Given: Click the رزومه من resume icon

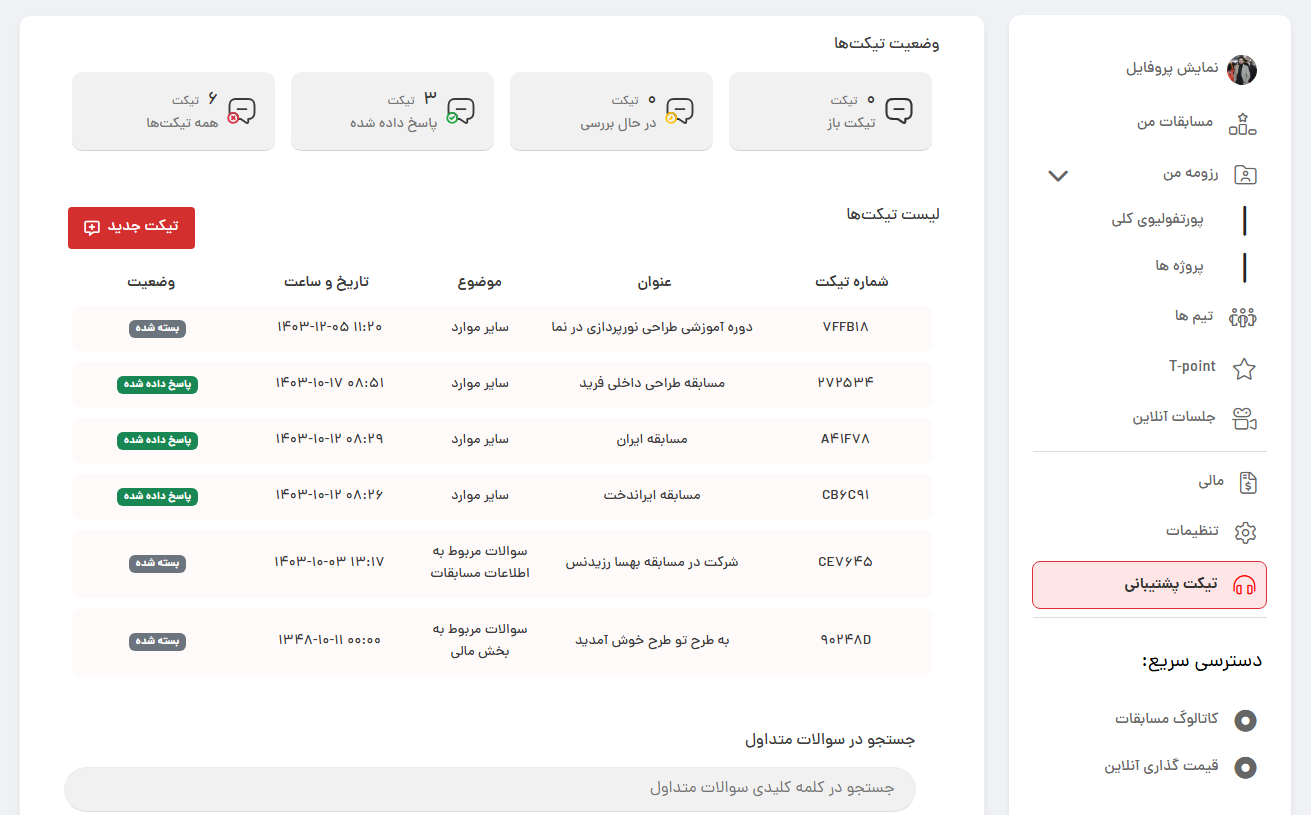Looking at the screenshot, I should (1244, 174).
